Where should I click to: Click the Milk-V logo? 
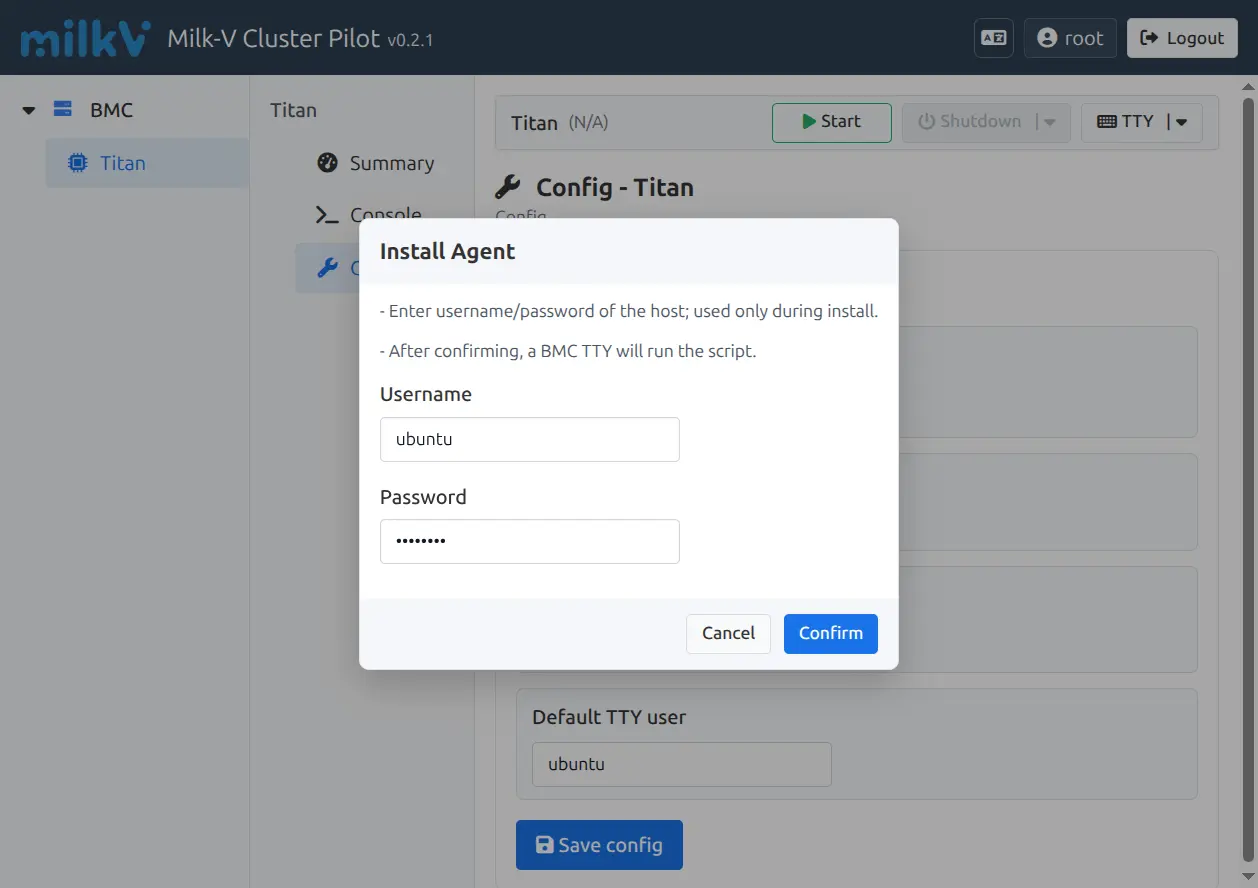pos(85,38)
